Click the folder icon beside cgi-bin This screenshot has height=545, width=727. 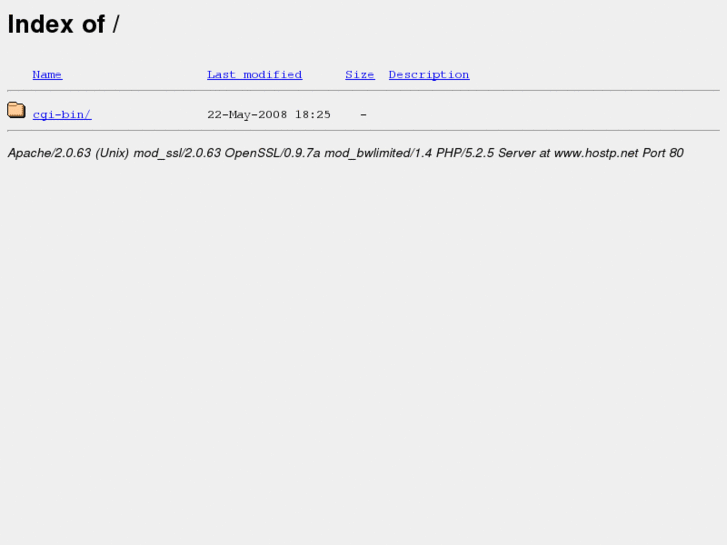point(16,110)
